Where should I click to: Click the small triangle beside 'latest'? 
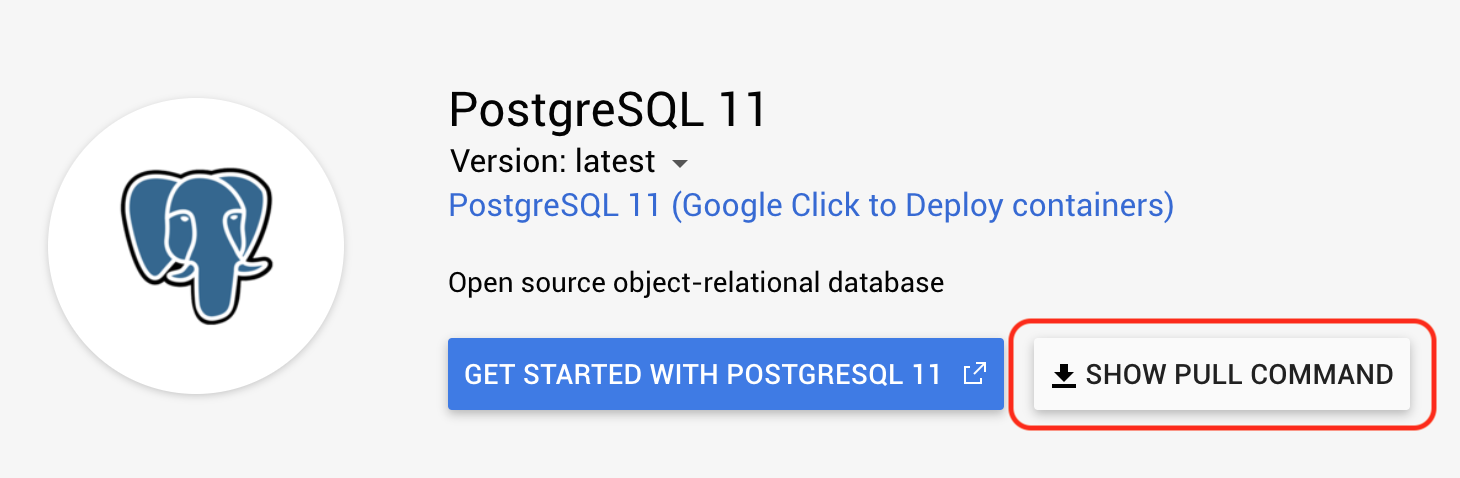pyautogui.click(x=680, y=163)
